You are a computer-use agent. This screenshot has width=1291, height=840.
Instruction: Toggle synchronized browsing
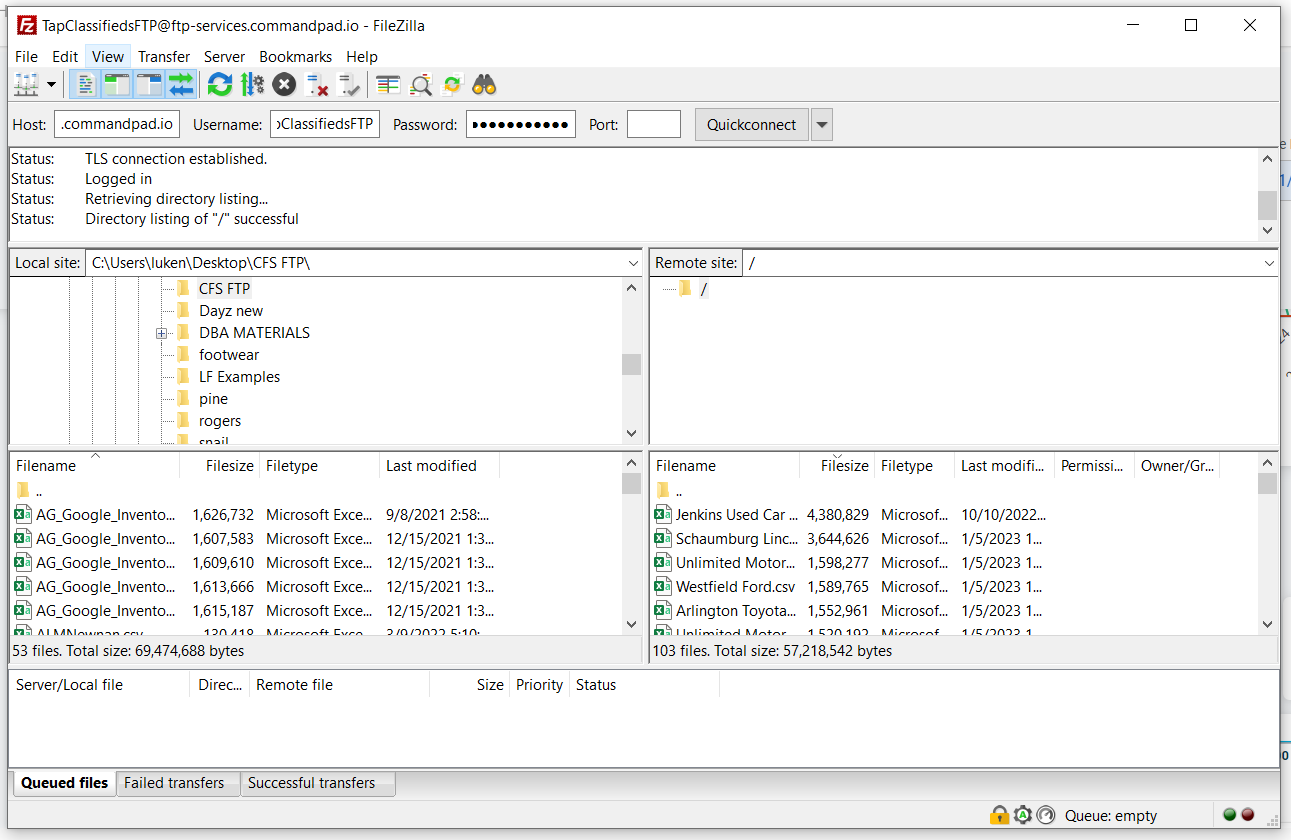tap(453, 85)
